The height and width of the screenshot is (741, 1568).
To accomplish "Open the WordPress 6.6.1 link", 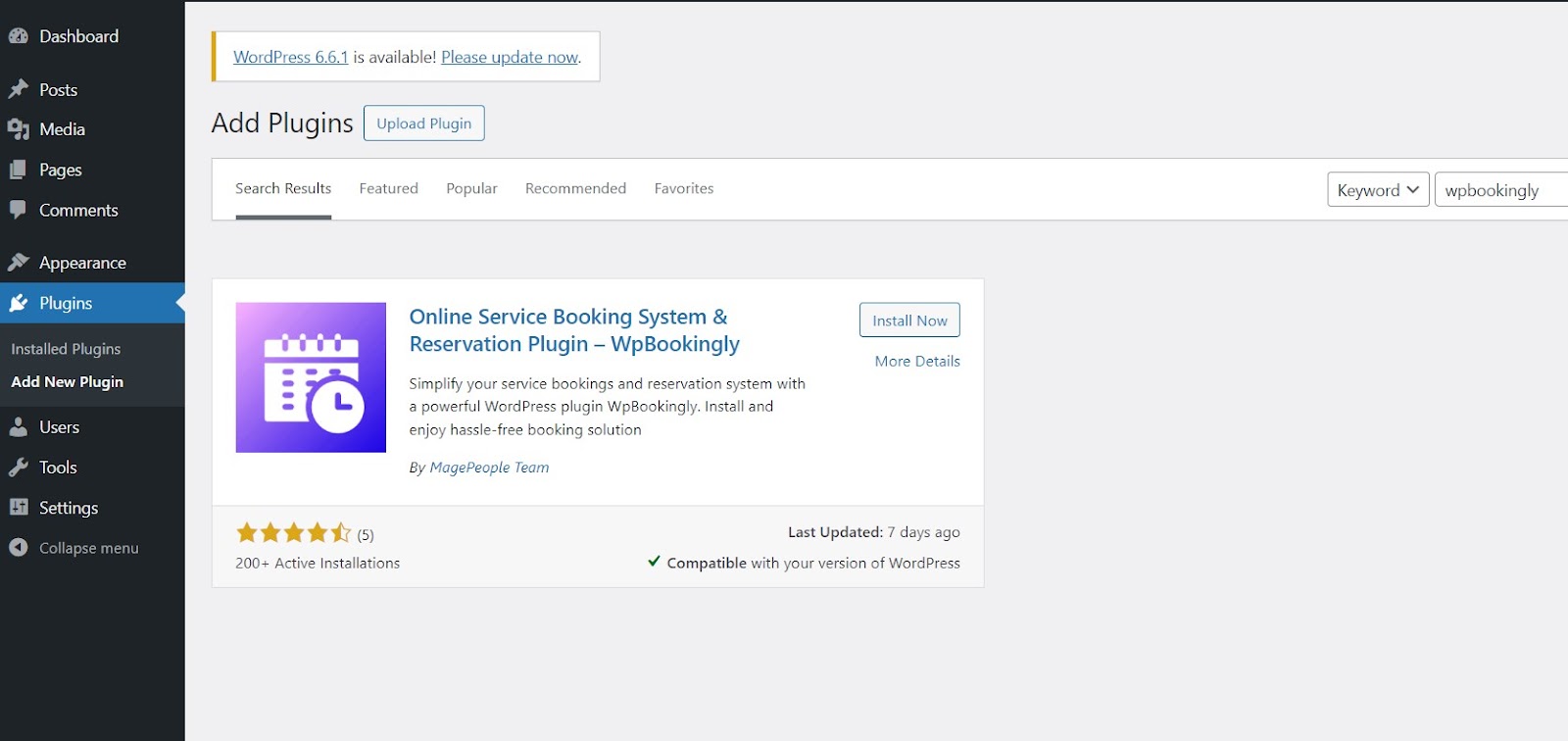I will pos(291,57).
